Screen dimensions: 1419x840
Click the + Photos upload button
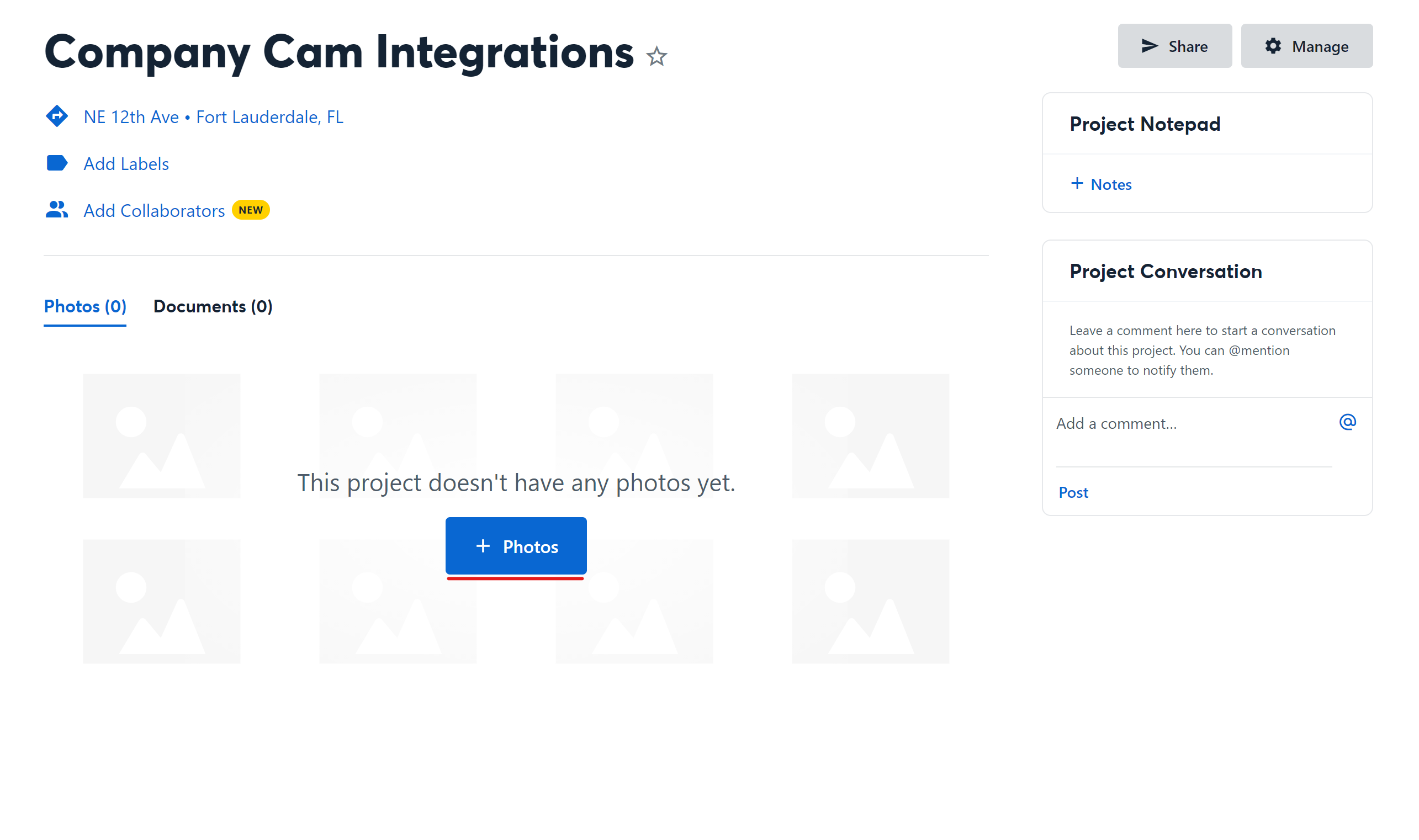coord(516,546)
